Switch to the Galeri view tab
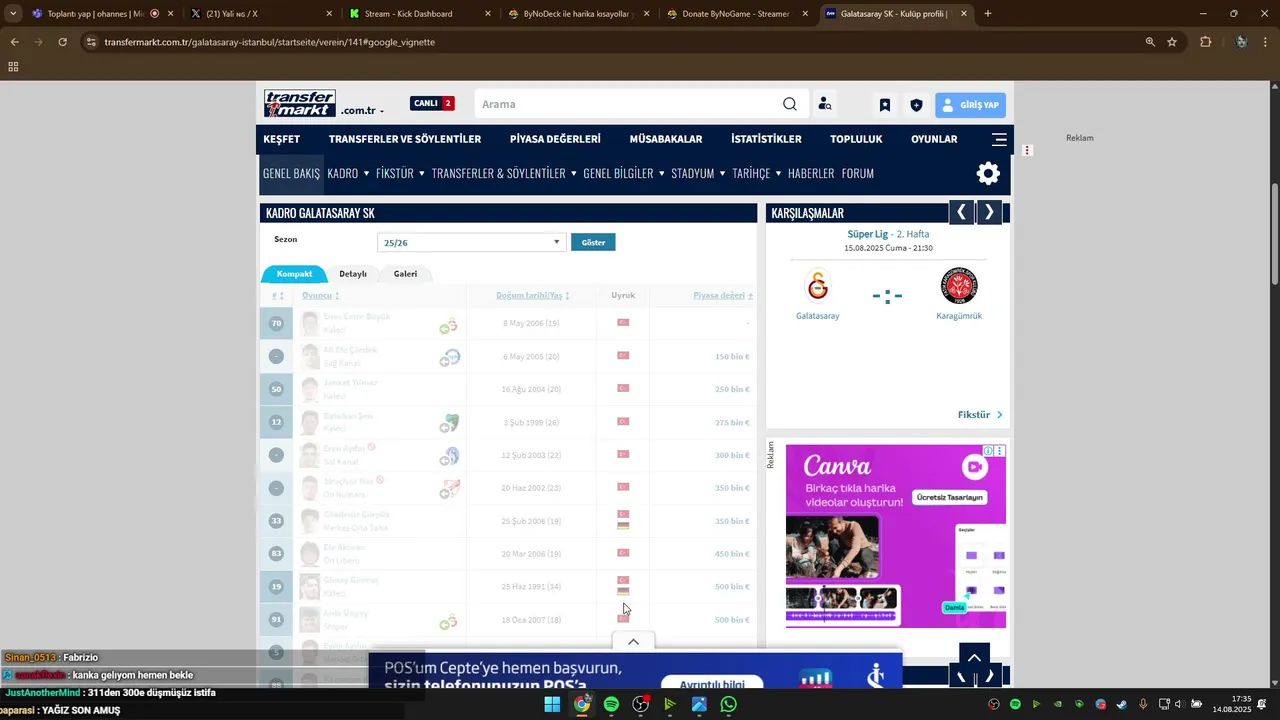The width and height of the screenshot is (1280, 720). click(405, 274)
